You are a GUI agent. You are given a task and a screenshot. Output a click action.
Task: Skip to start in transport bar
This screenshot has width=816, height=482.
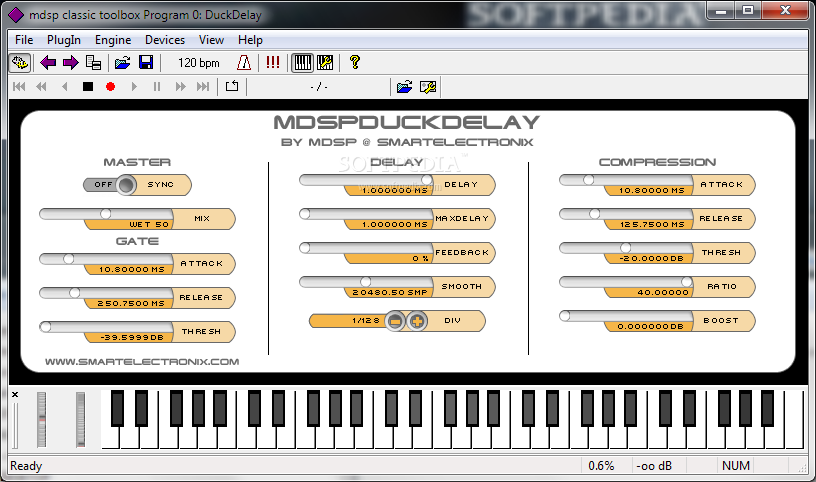pyautogui.click(x=19, y=86)
